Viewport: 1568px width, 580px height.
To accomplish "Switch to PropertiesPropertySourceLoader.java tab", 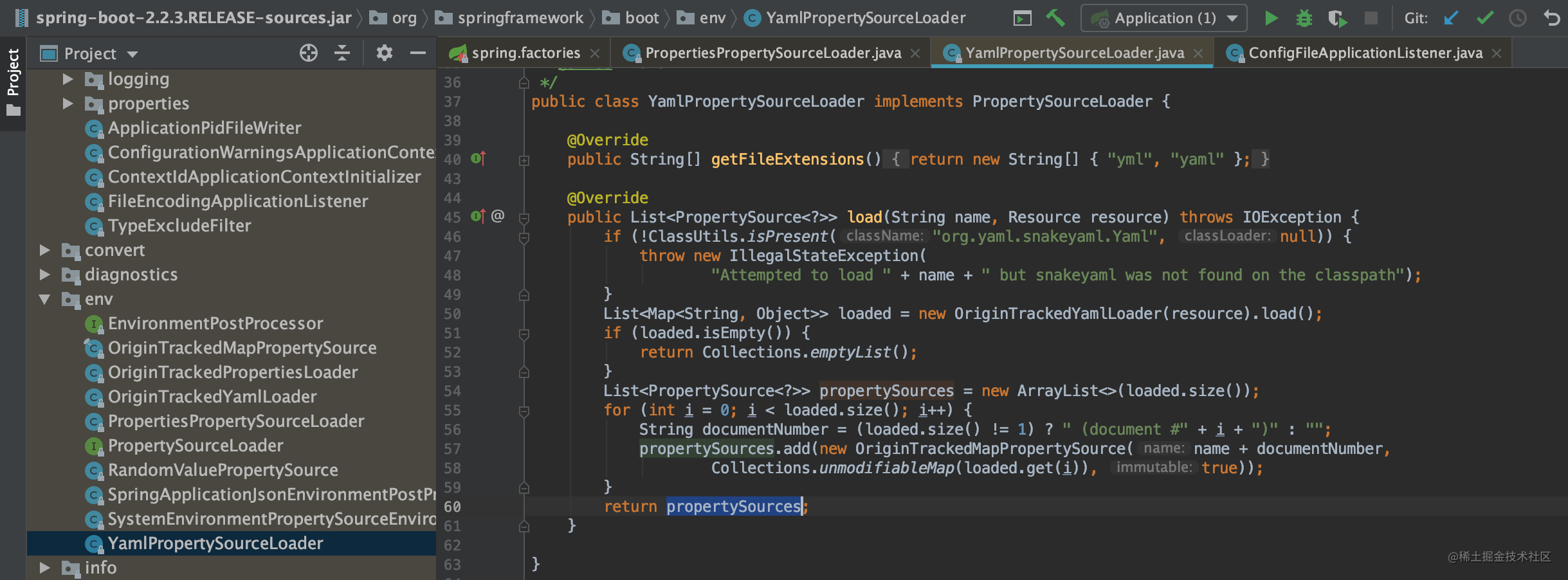I will tap(770, 53).
